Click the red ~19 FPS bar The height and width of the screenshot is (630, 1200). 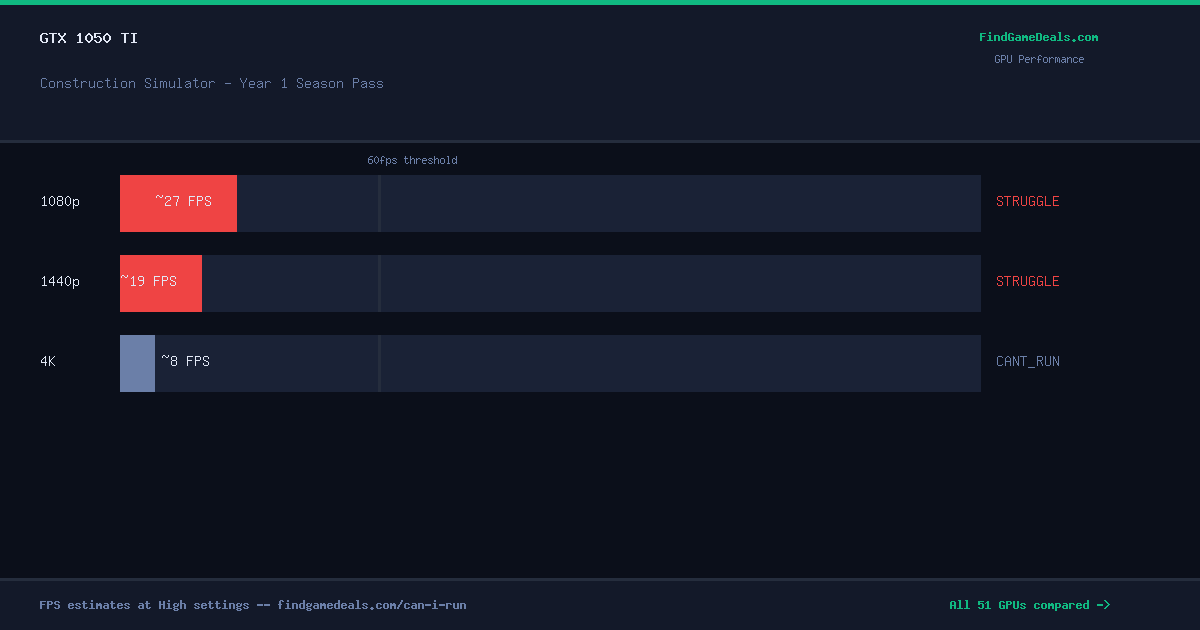(x=161, y=283)
